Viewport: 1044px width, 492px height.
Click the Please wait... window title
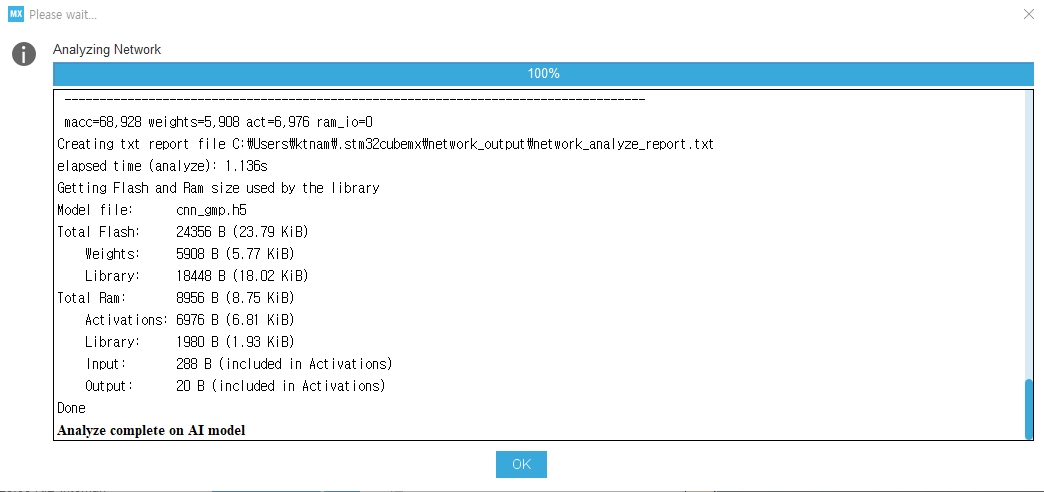point(63,15)
